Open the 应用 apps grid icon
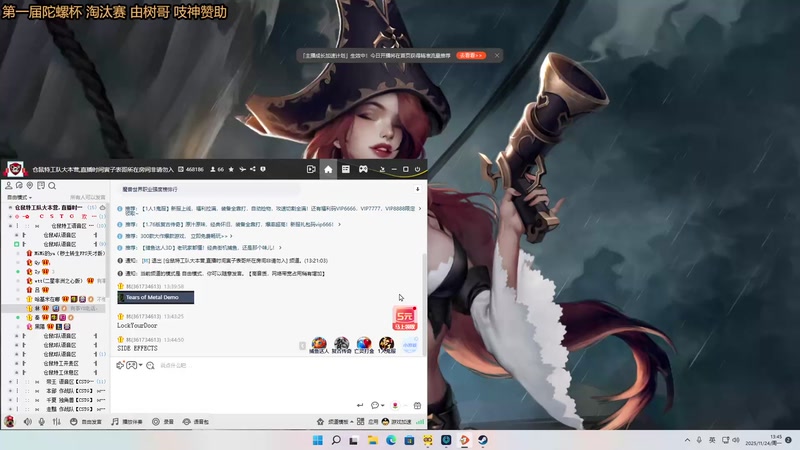Screen dimensions: 800x450 click(361, 421)
